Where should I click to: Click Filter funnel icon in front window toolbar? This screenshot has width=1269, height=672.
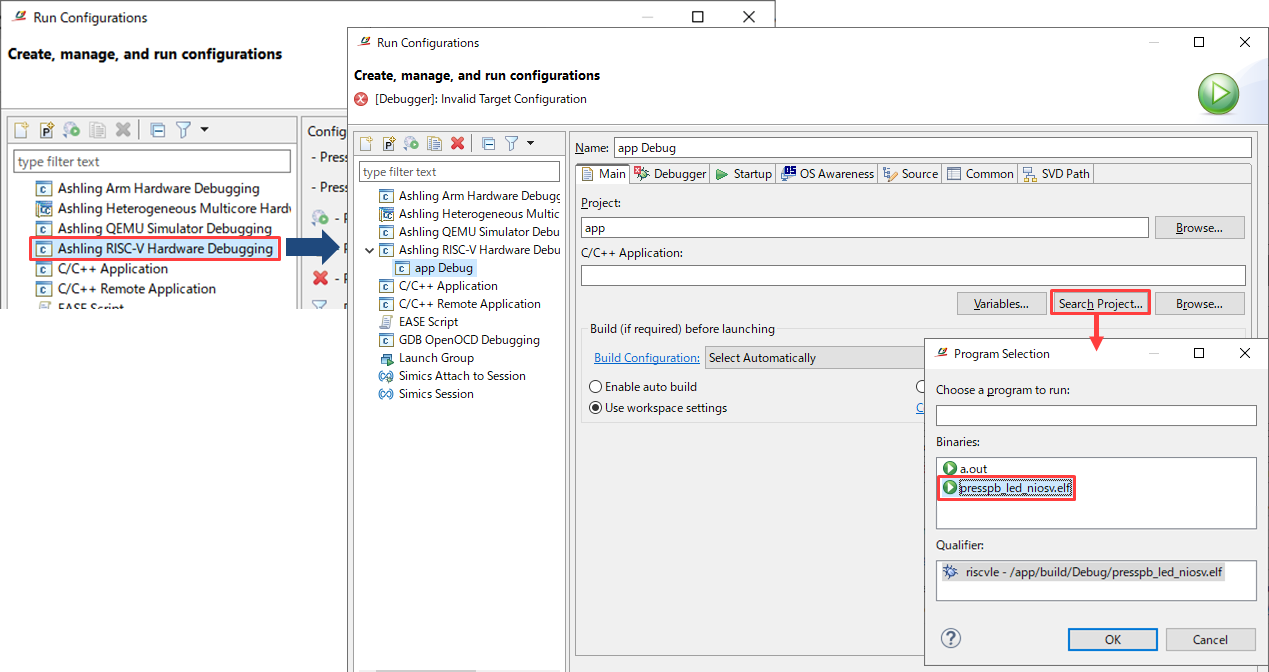(x=511, y=143)
